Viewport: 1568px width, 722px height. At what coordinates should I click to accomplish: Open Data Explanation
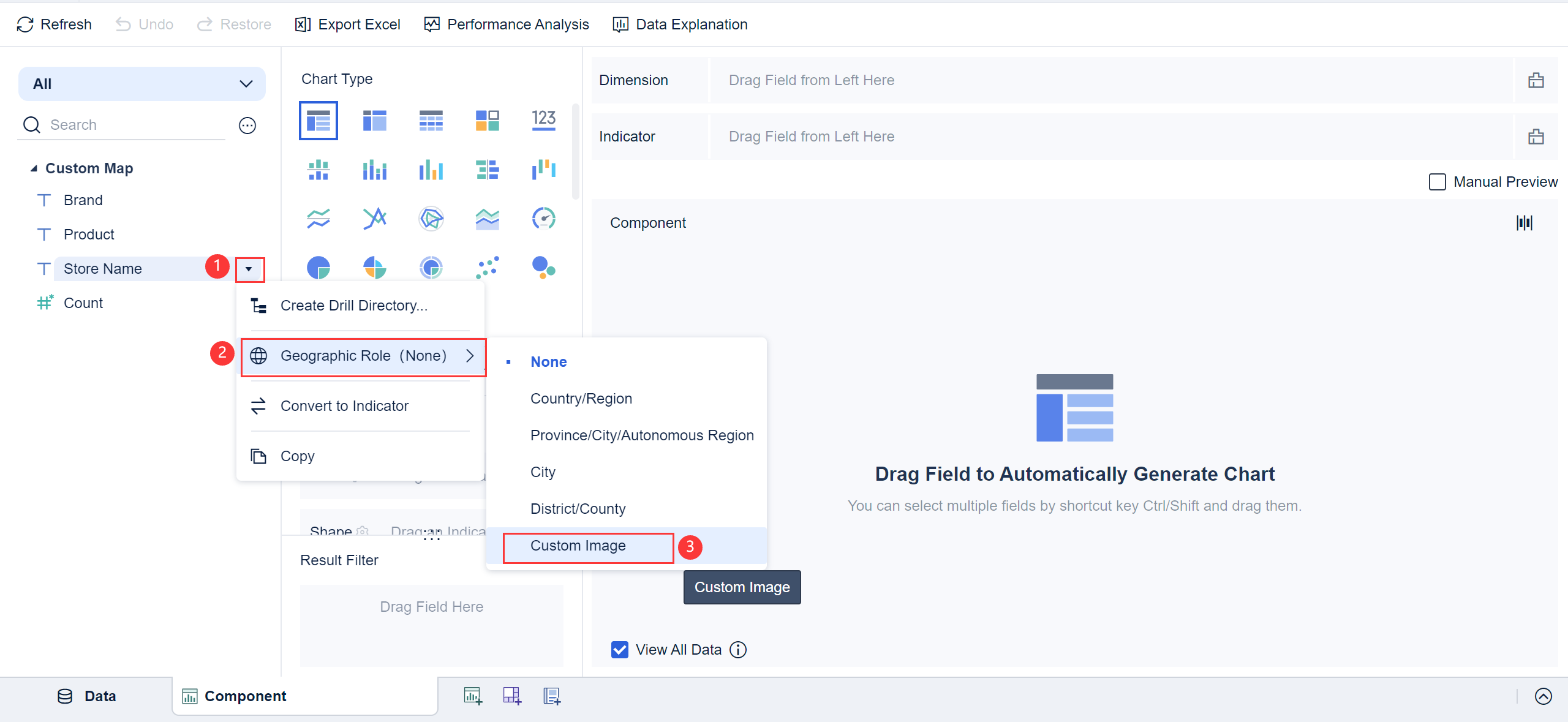680,24
